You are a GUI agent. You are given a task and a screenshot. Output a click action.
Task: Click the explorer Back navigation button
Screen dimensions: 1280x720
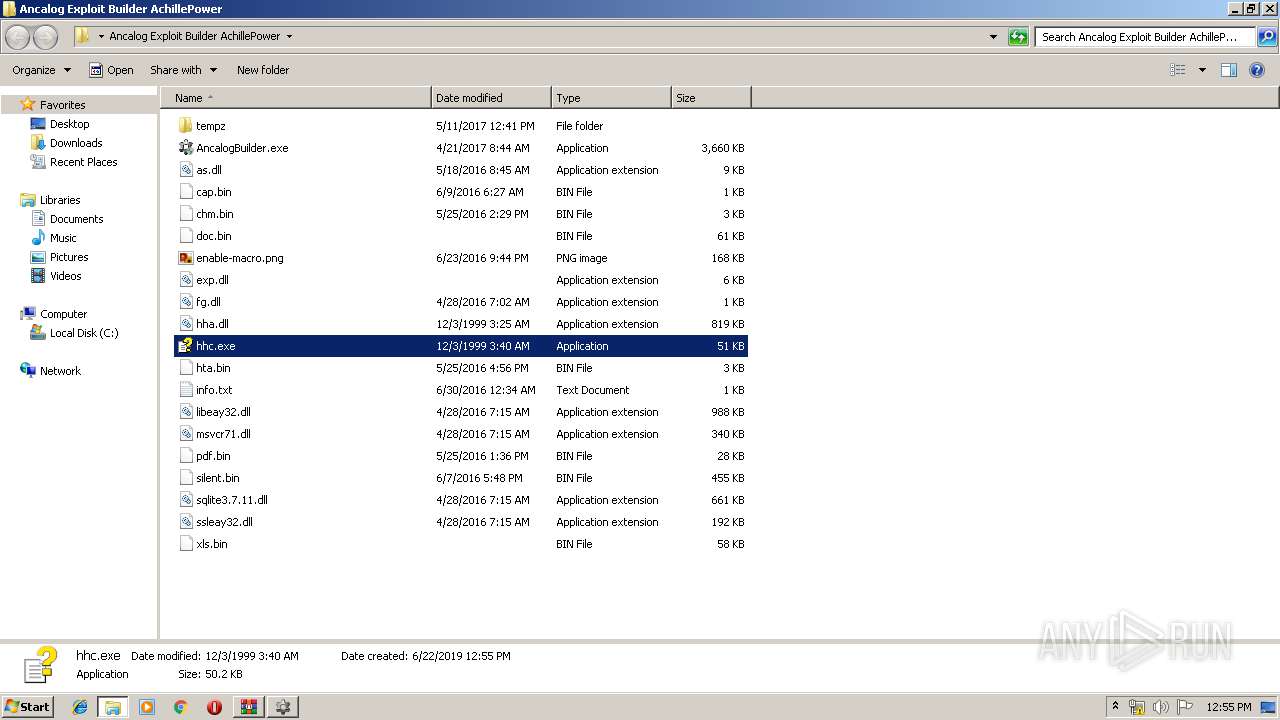point(18,37)
